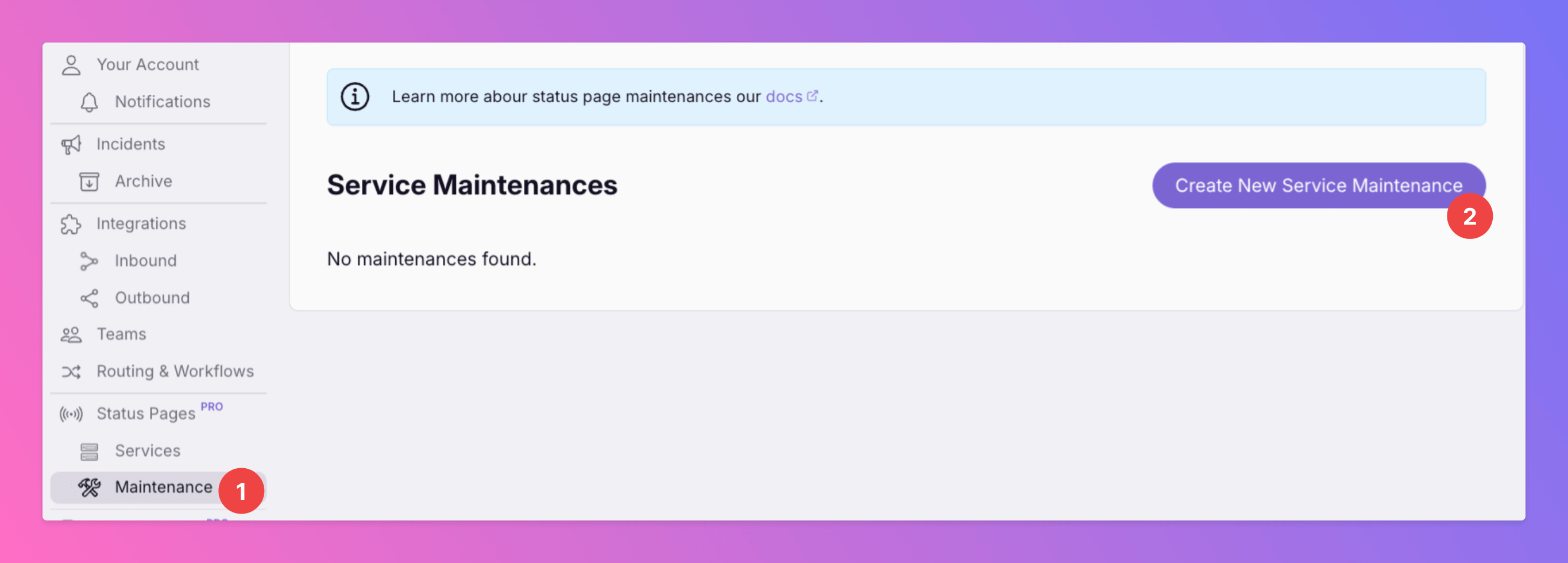The height and width of the screenshot is (563, 1568).
Task: Click the Inbound merge icon
Action: (x=90, y=261)
